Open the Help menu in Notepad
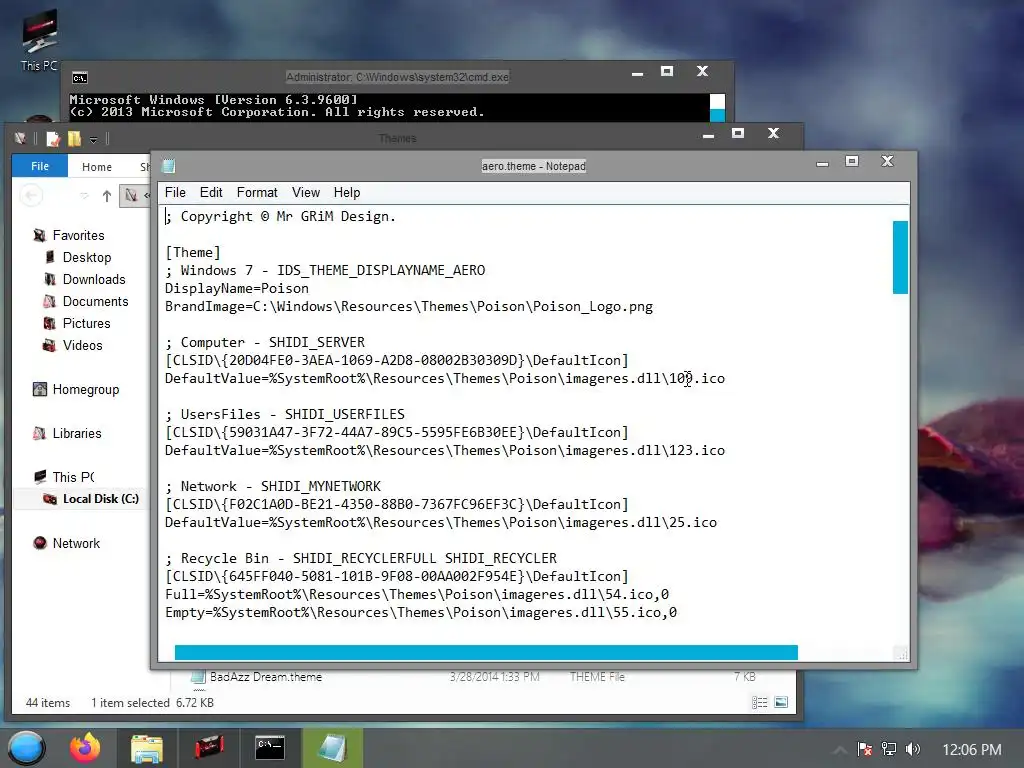The image size is (1024, 768). click(347, 193)
